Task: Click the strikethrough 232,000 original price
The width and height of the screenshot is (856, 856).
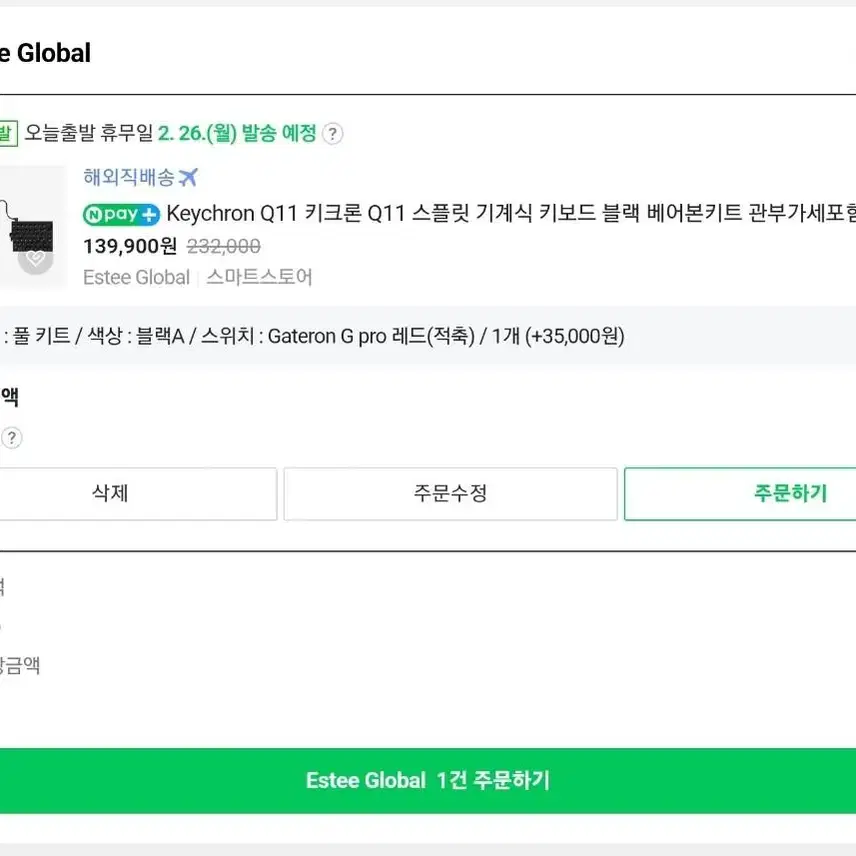Action: 223,246
